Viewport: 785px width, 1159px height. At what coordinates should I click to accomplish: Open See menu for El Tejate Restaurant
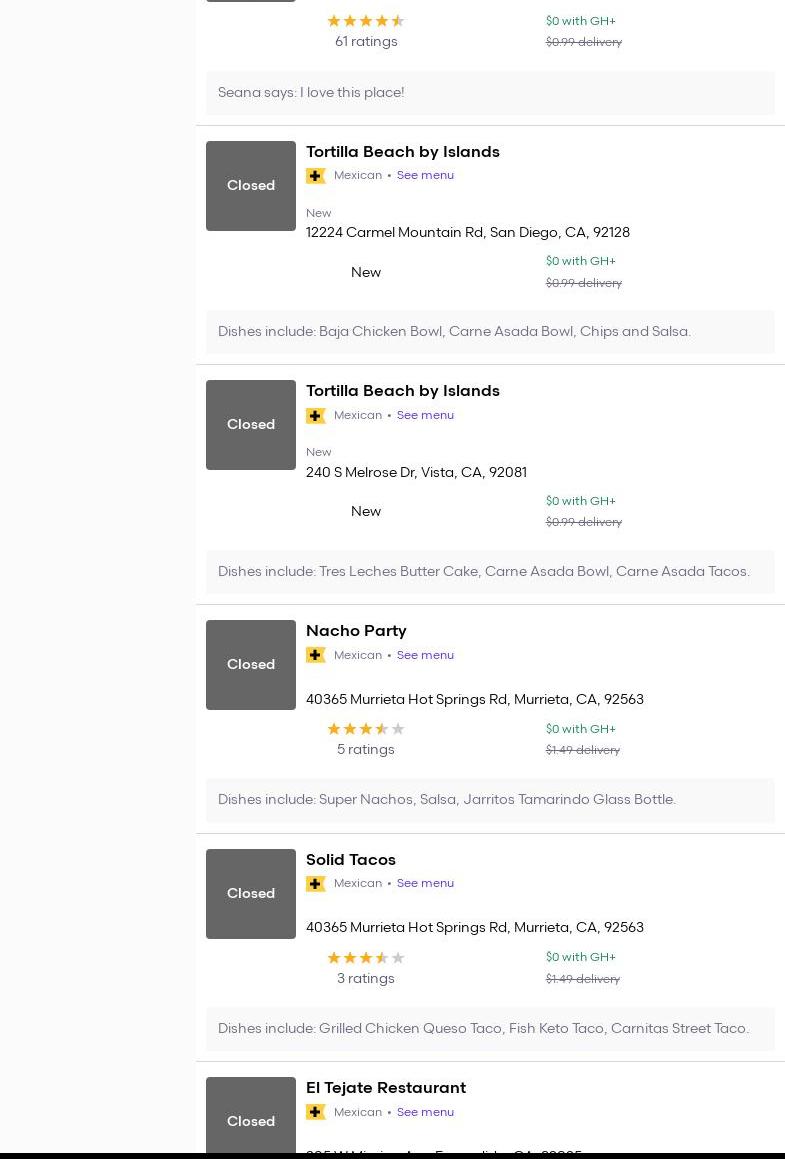[x=425, y=1112]
